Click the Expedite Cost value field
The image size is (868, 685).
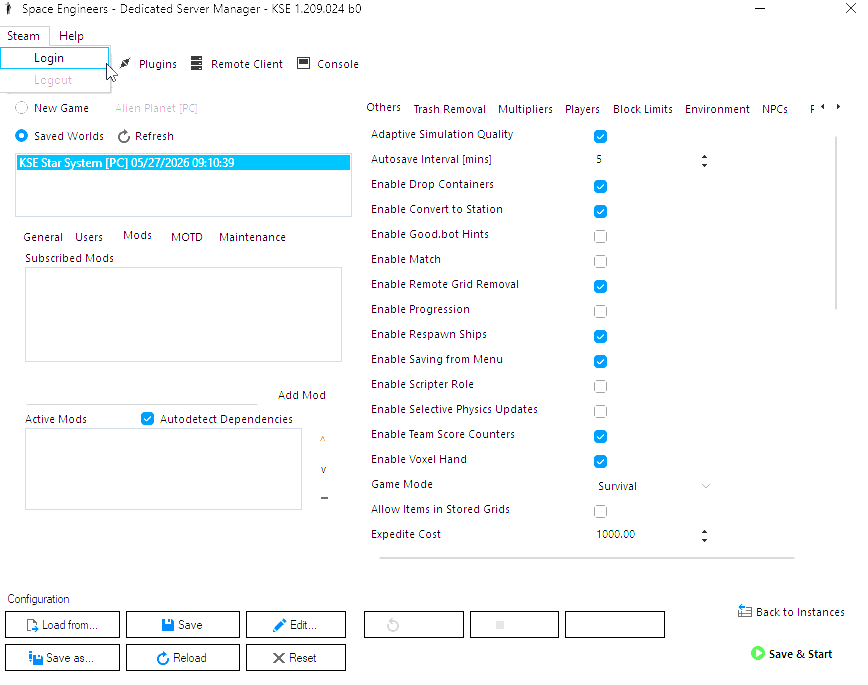(645, 534)
